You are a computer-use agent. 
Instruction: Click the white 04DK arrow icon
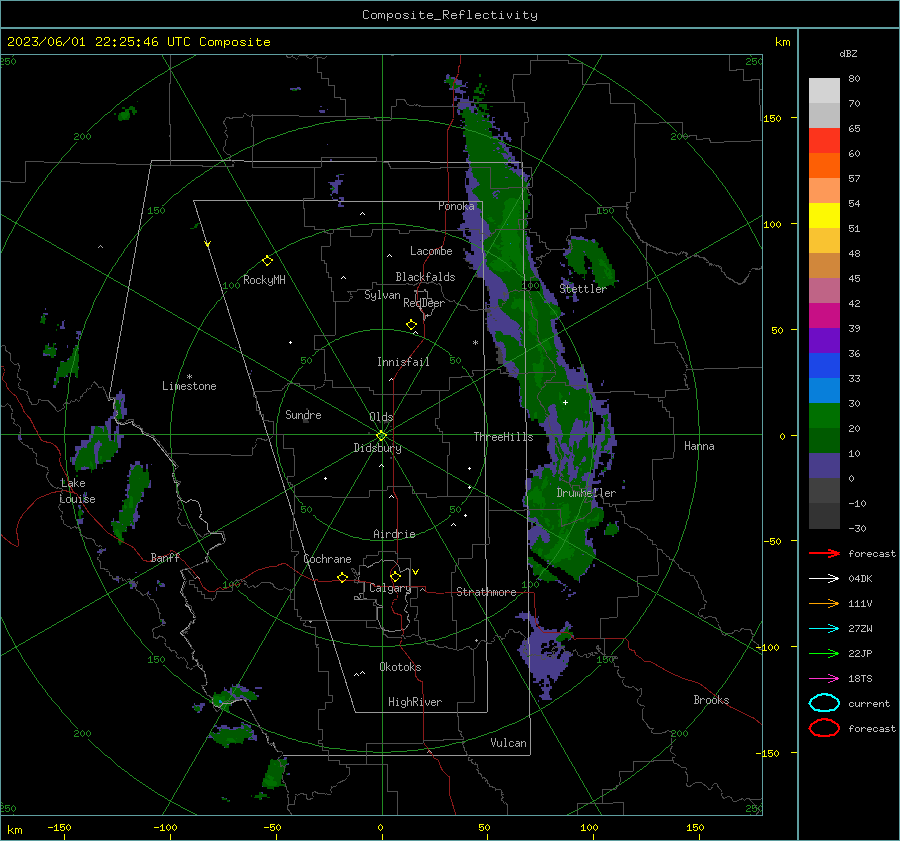click(x=824, y=578)
